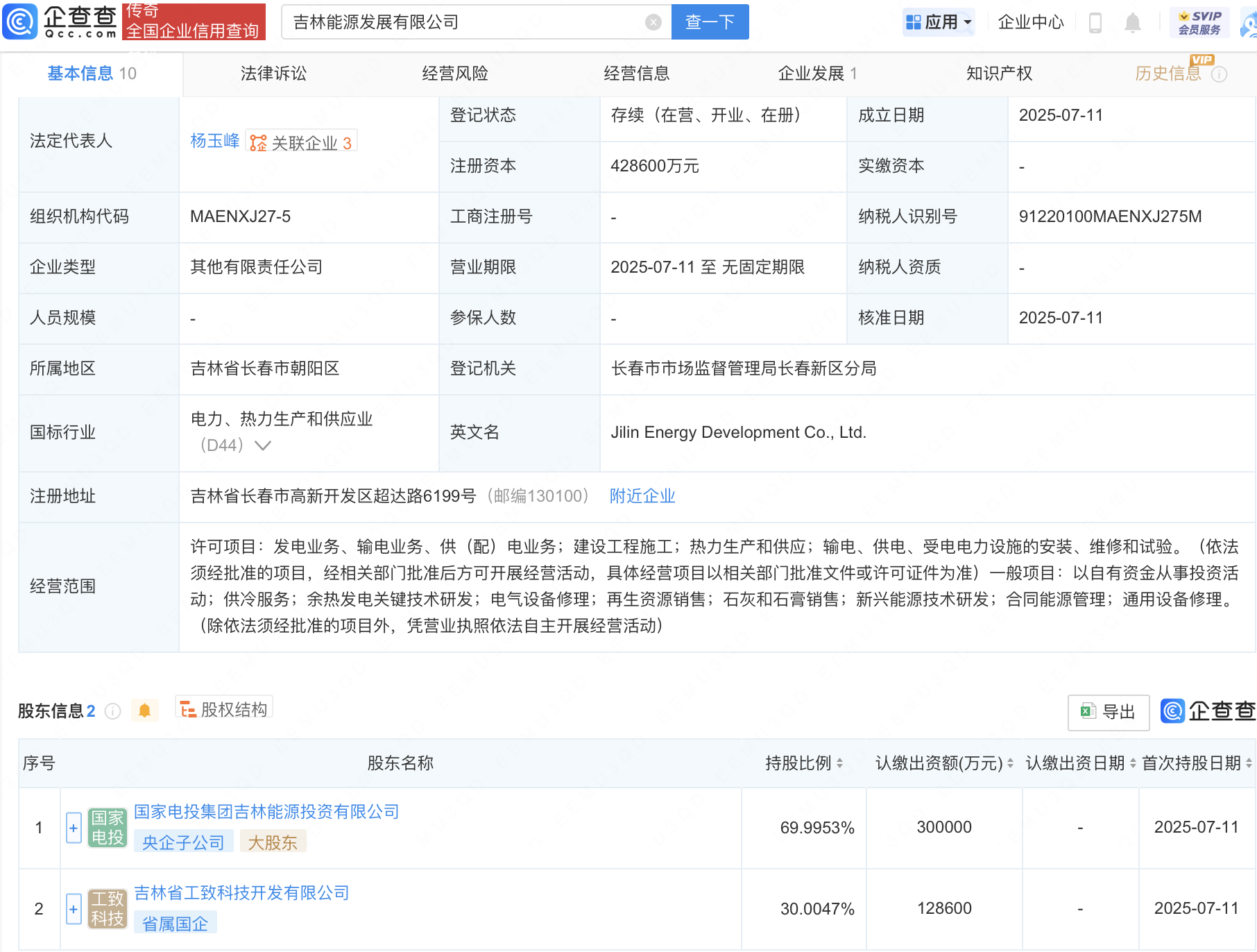Select 其他有限责任公司 company type
Viewport: 1257px width, 952px height.
(x=257, y=267)
